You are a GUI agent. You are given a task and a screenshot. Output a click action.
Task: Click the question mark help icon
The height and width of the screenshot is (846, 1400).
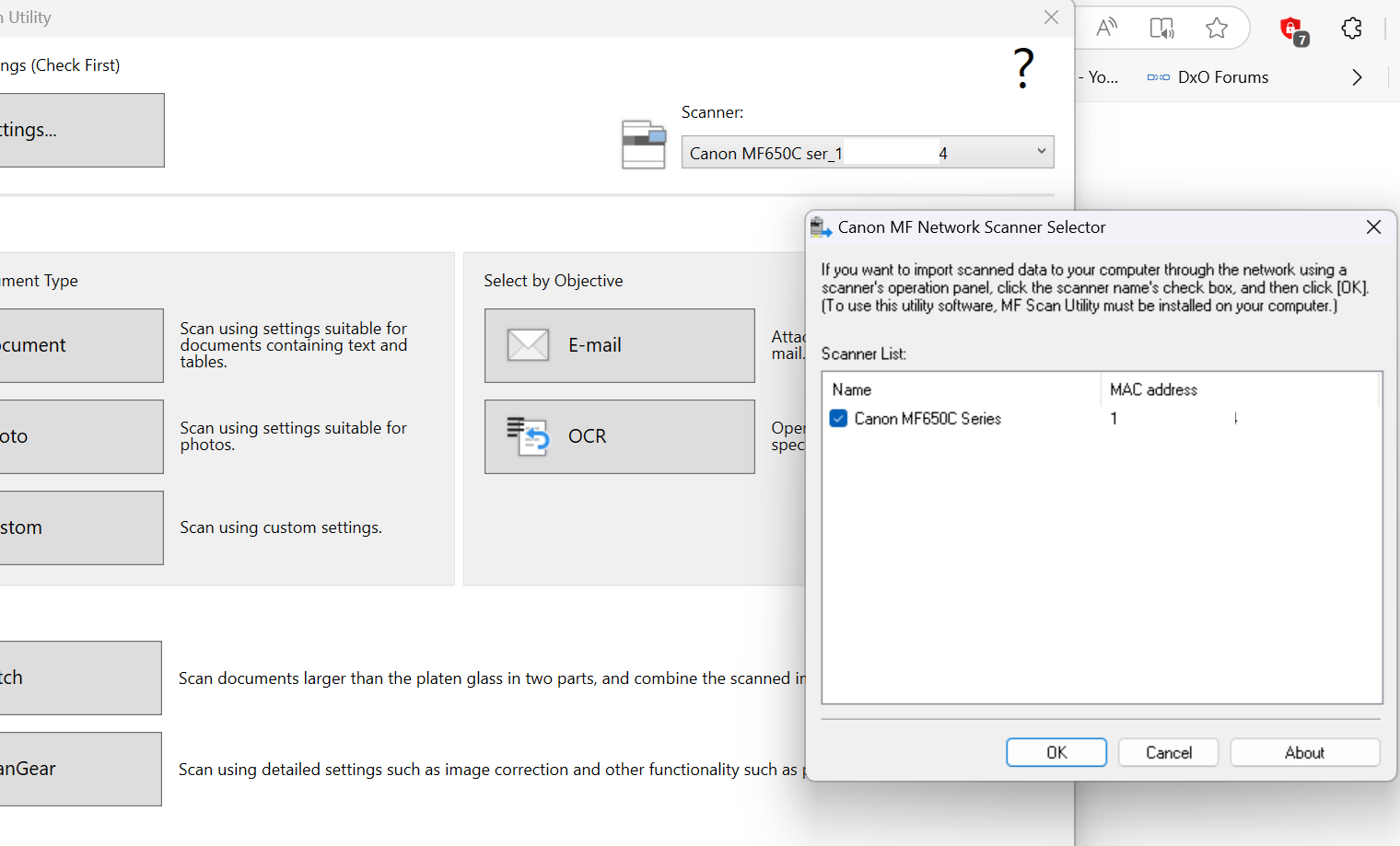(1023, 69)
